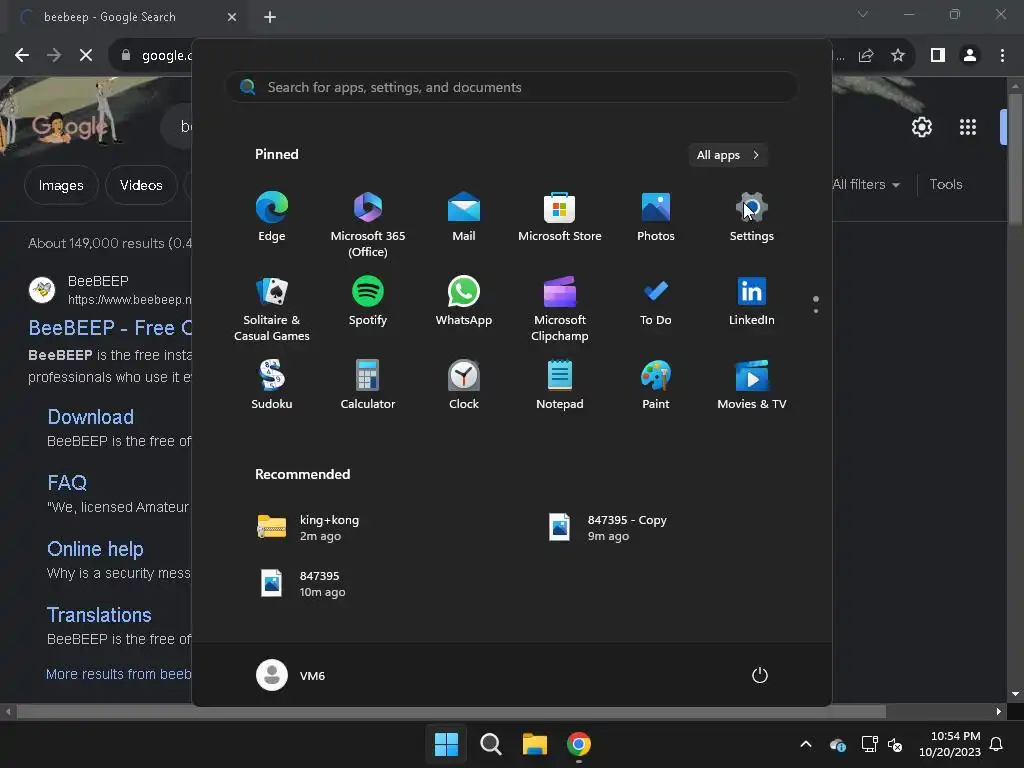The height and width of the screenshot is (768, 1024).
Task: Open the FAQ sitelink
Action: (67, 483)
